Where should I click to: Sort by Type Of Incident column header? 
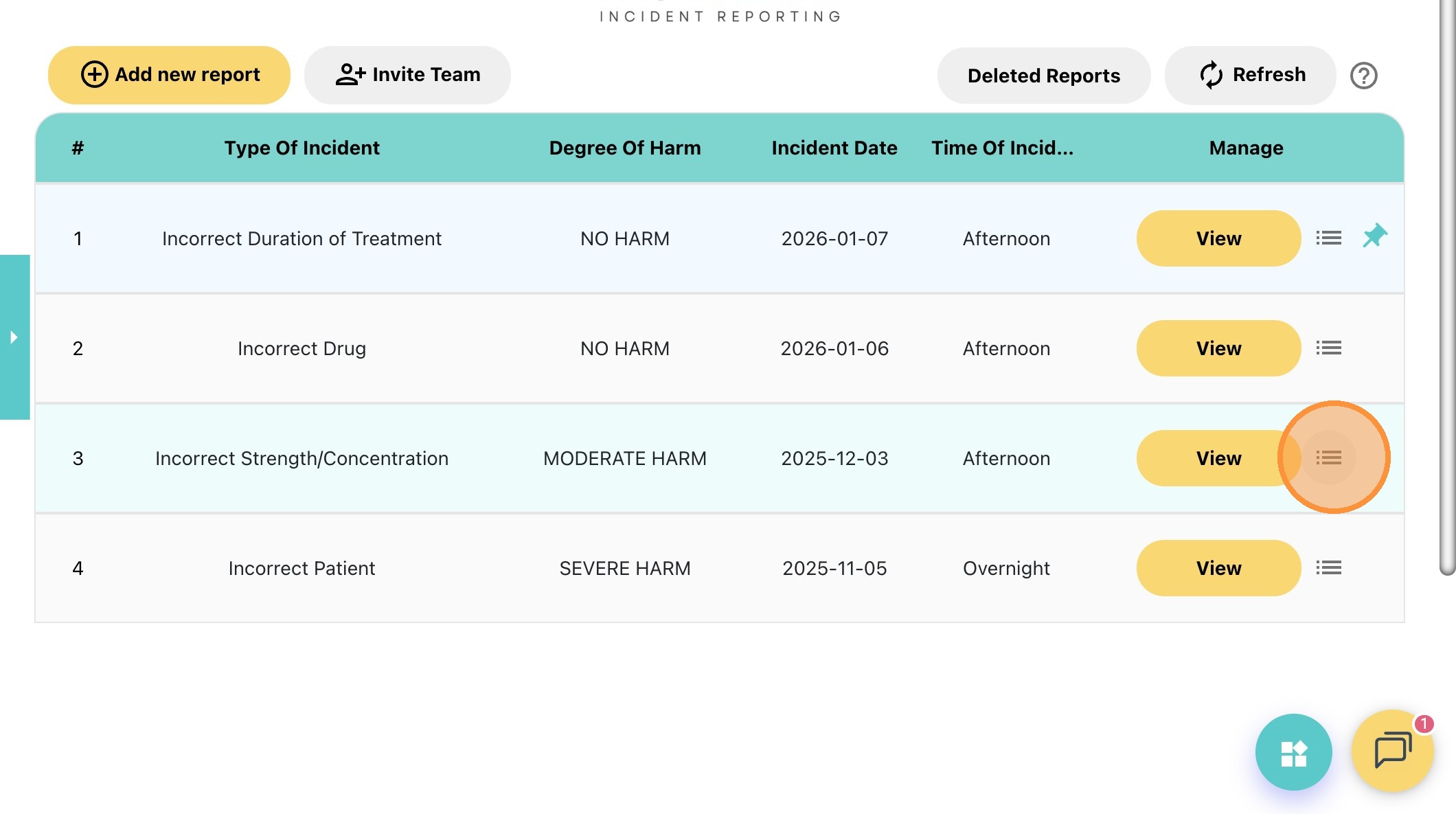[302, 148]
